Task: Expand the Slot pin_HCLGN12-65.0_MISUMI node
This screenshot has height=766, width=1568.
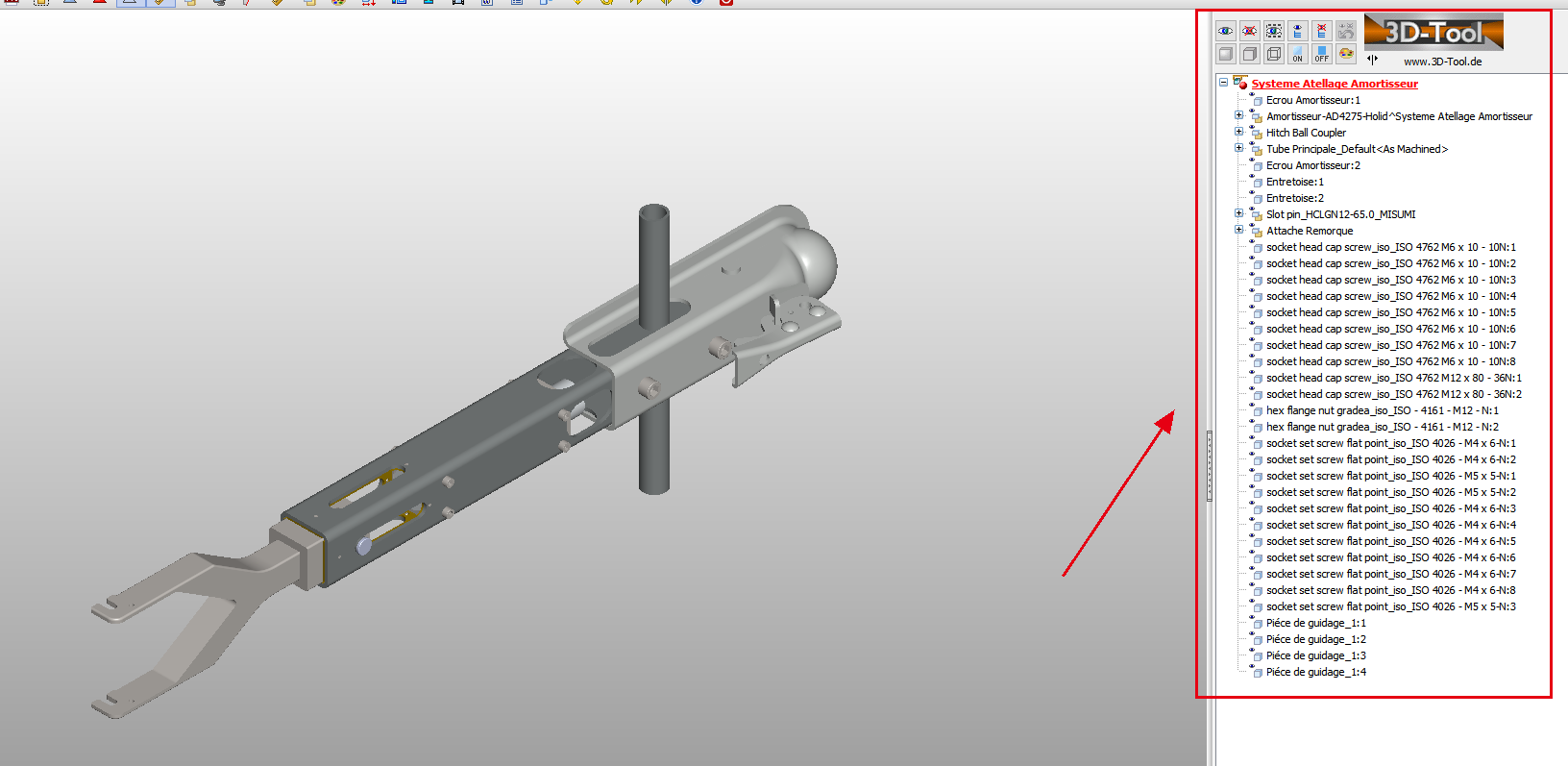Action: [x=1238, y=213]
